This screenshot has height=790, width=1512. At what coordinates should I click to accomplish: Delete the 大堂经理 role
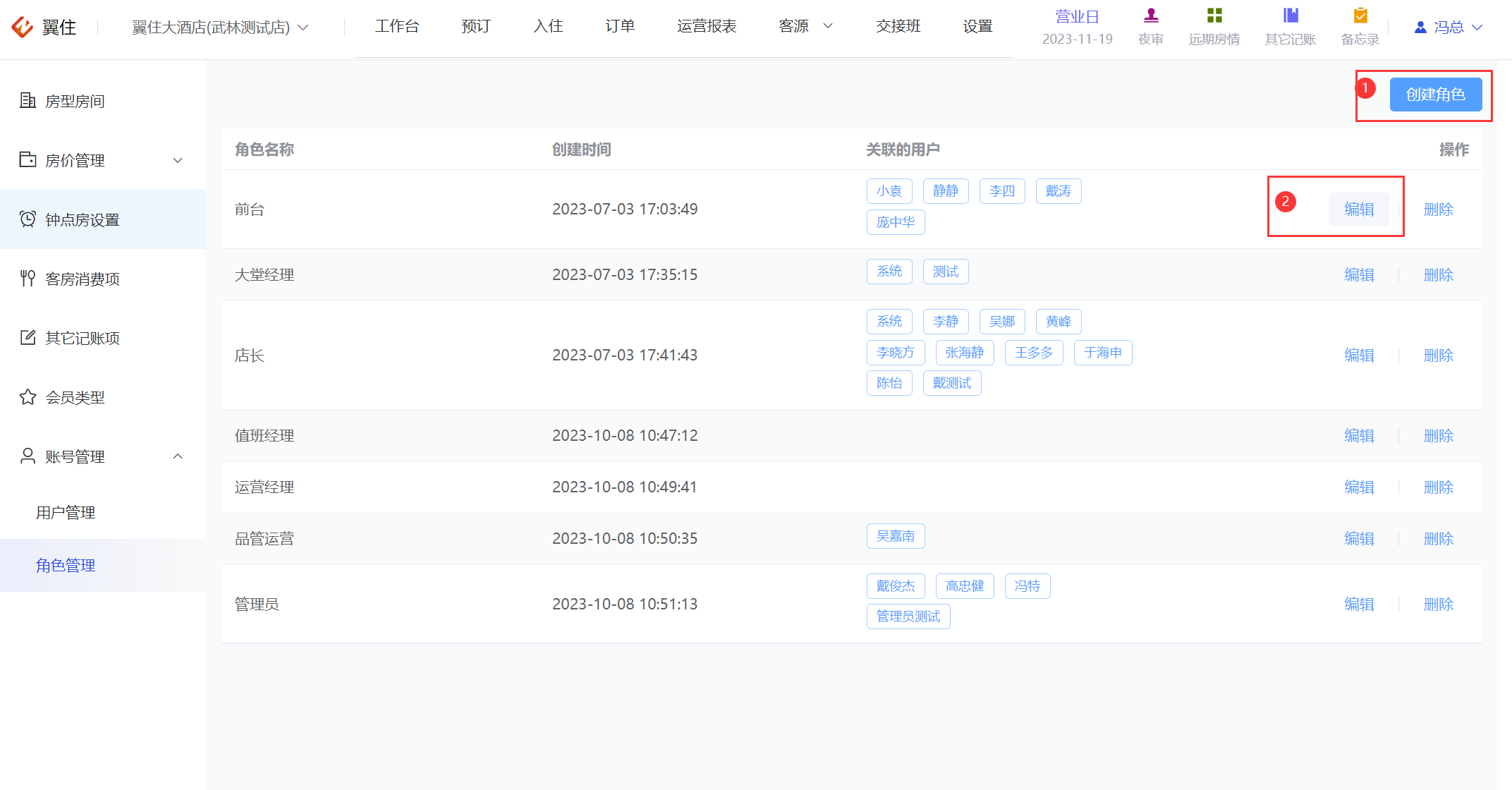click(x=1439, y=275)
